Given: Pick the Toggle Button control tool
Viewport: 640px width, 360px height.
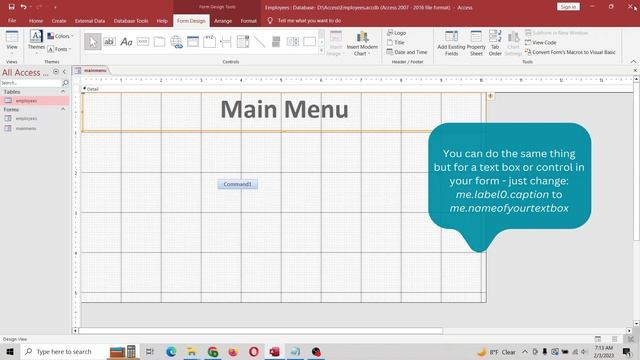Looking at the screenshot, I should (x=276, y=42).
